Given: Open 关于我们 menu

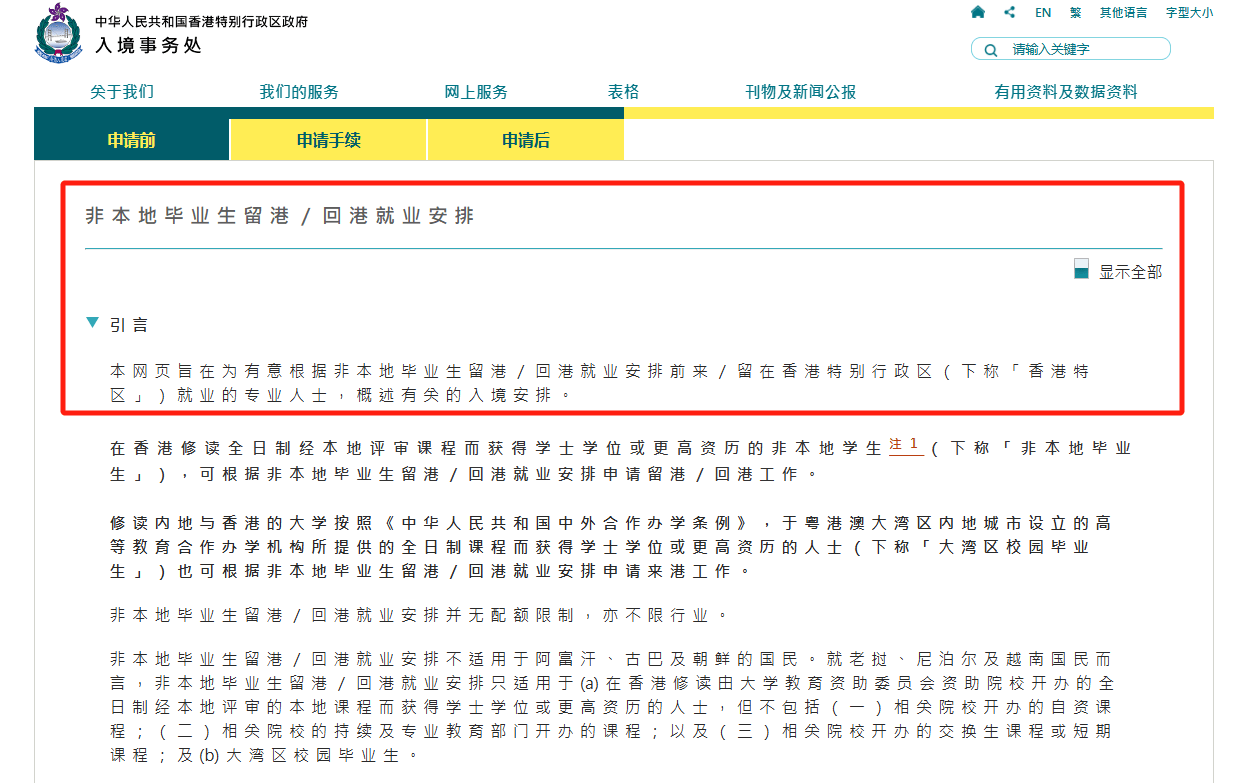Looking at the screenshot, I should (x=122, y=92).
